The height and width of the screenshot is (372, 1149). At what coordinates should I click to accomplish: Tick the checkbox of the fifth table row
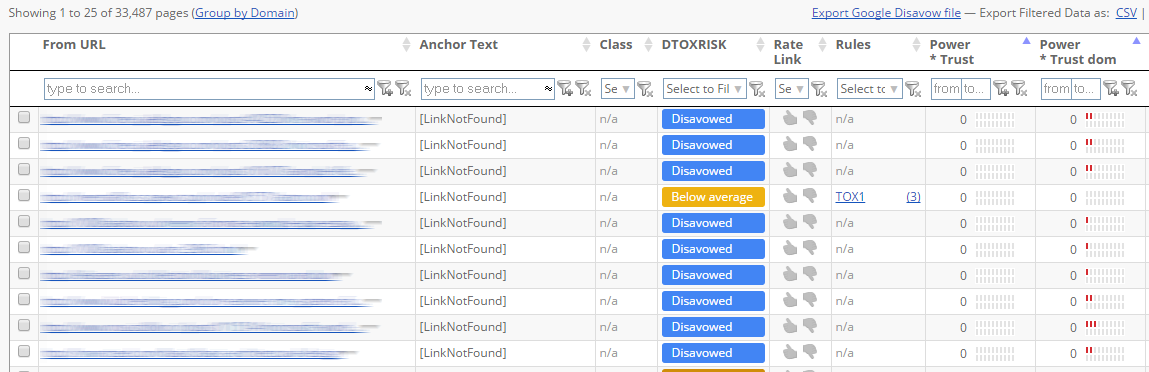pyautogui.click(x=24, y=221)
